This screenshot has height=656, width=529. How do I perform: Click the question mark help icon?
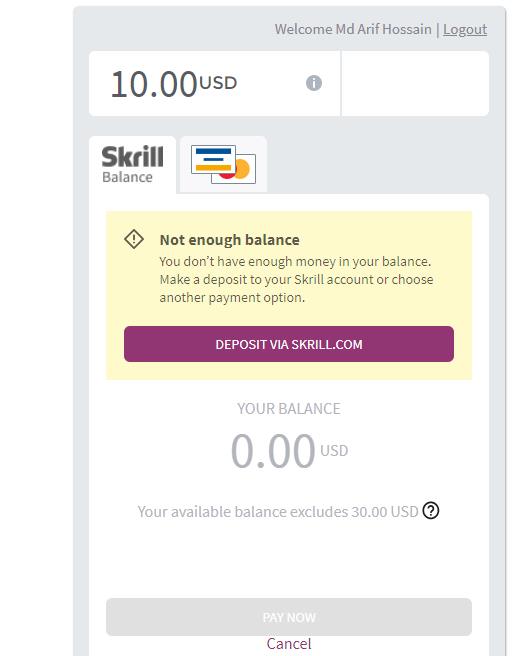(431, 511)
